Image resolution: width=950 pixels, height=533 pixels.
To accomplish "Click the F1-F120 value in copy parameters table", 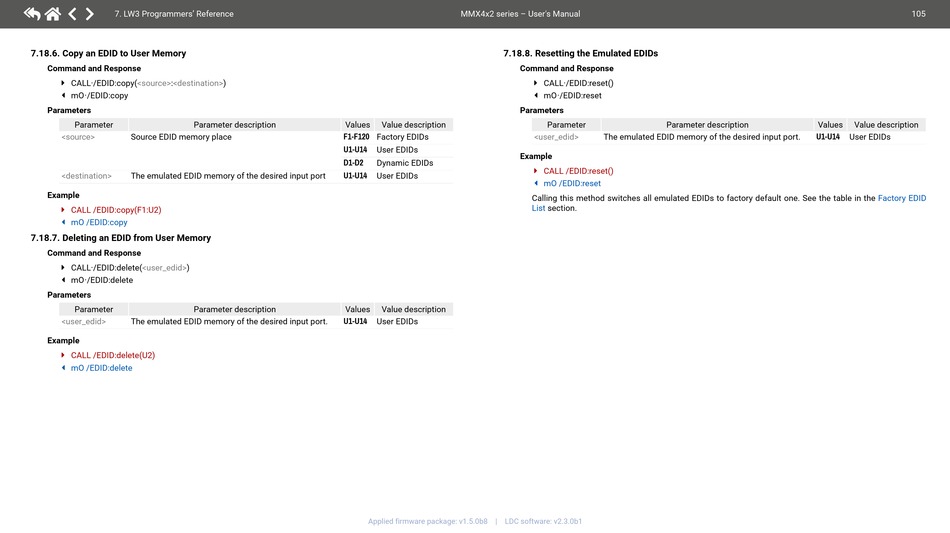I will [356, 137].
